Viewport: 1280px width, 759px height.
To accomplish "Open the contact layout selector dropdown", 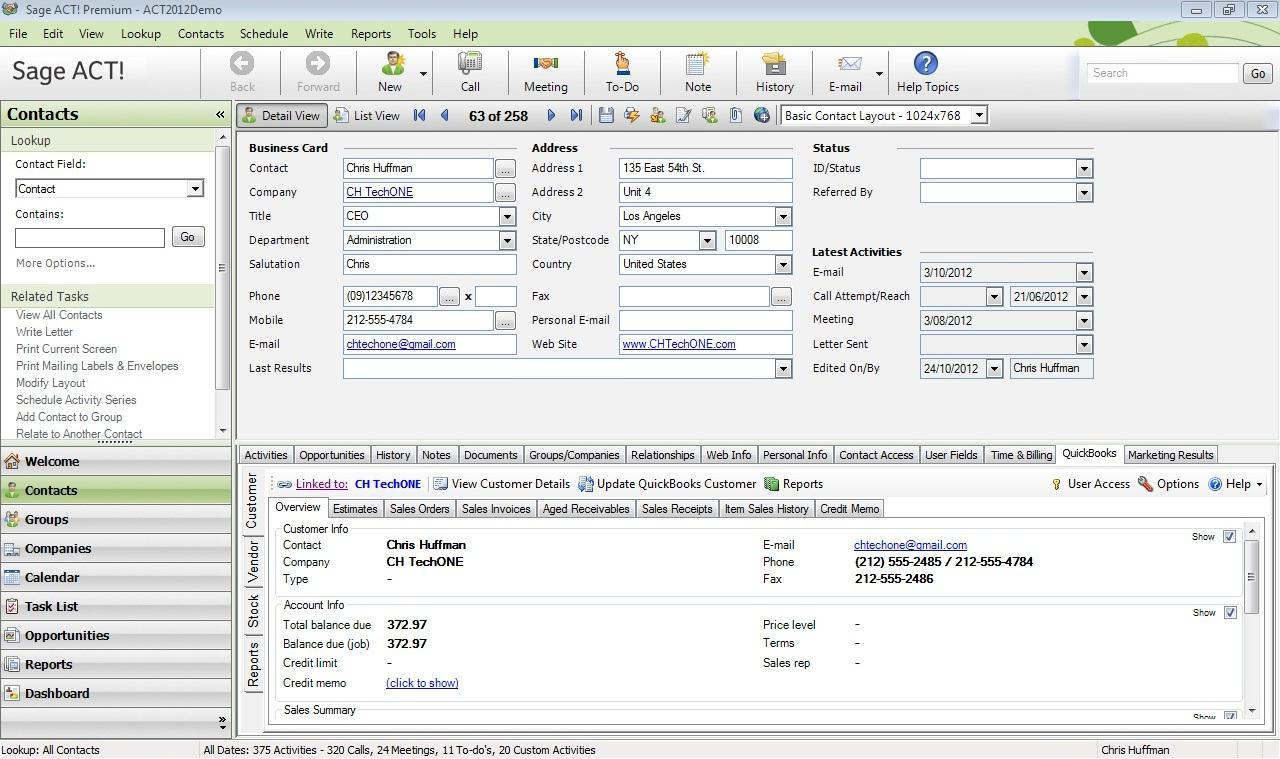I will point(979,116).
